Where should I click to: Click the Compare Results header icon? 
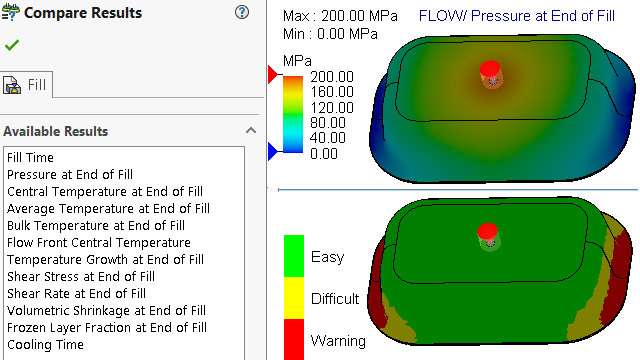[x=10, y=12]
